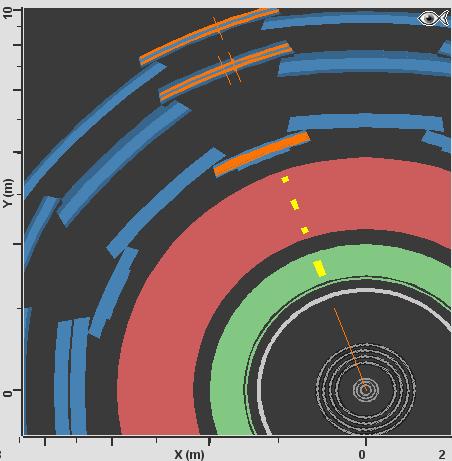Click the 2 tick label on X axis
The image size is (452, 461).
[442, 455]
